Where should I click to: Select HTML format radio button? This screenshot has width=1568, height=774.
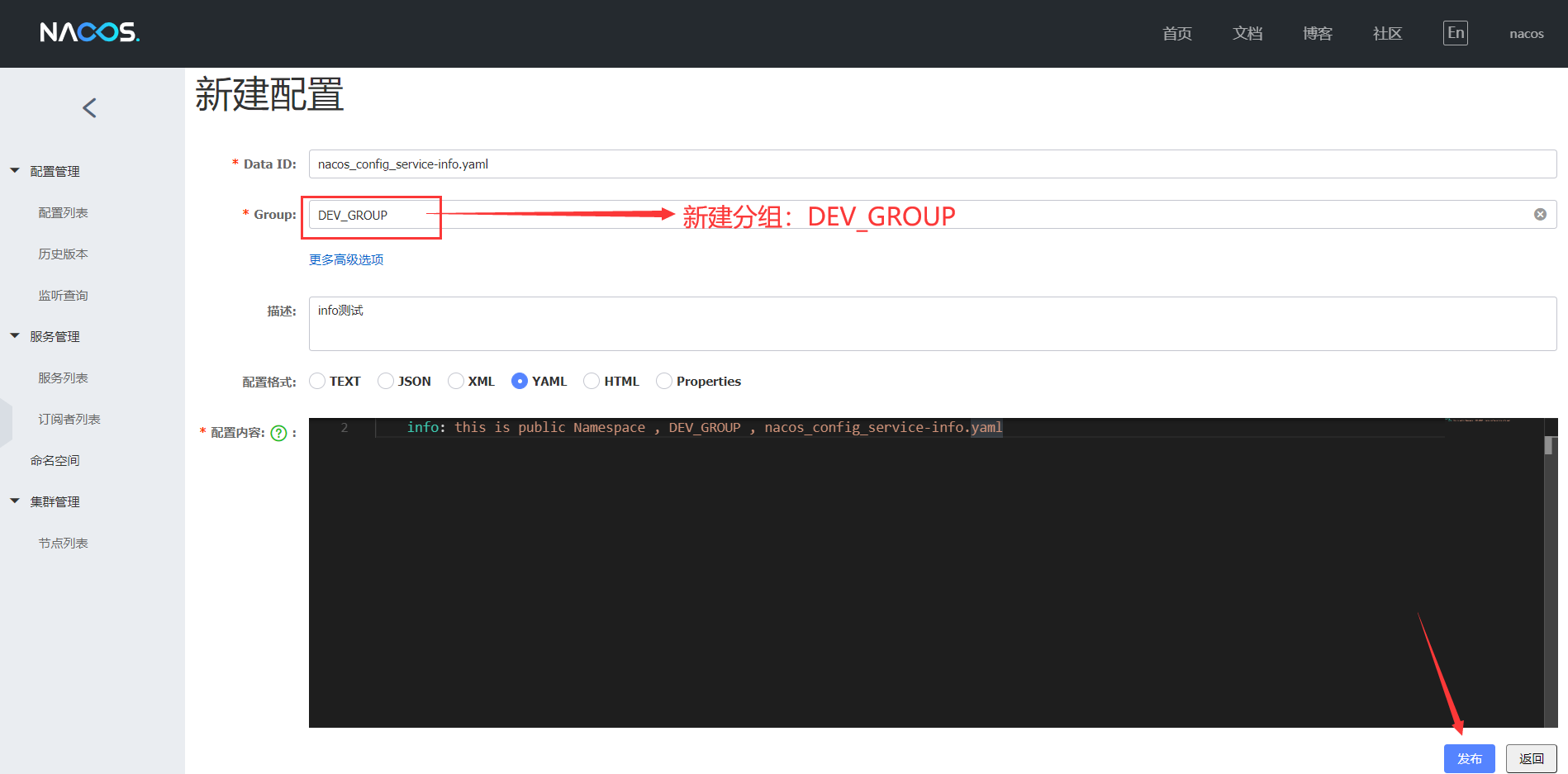[592, 381]
